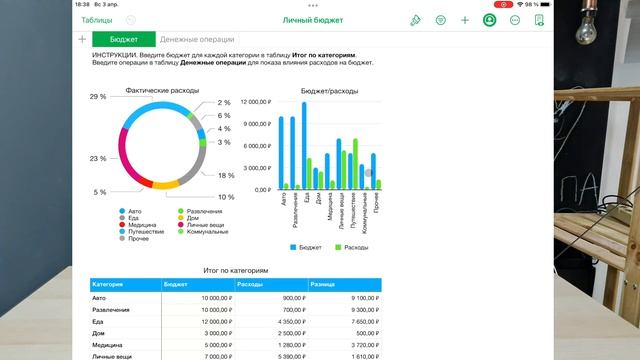Select Развлечения in donut chart legend
Viewport: 640px width, 360px height.
204,211
